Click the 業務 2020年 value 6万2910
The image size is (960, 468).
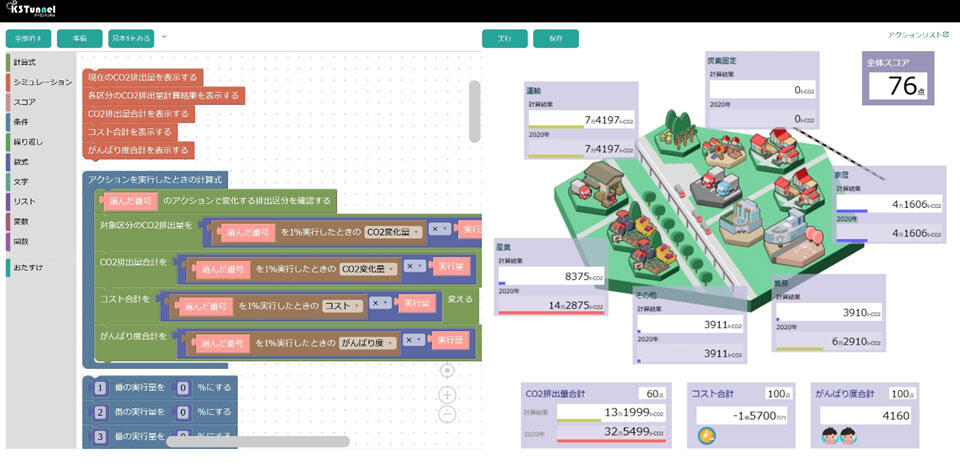point(828,341)
